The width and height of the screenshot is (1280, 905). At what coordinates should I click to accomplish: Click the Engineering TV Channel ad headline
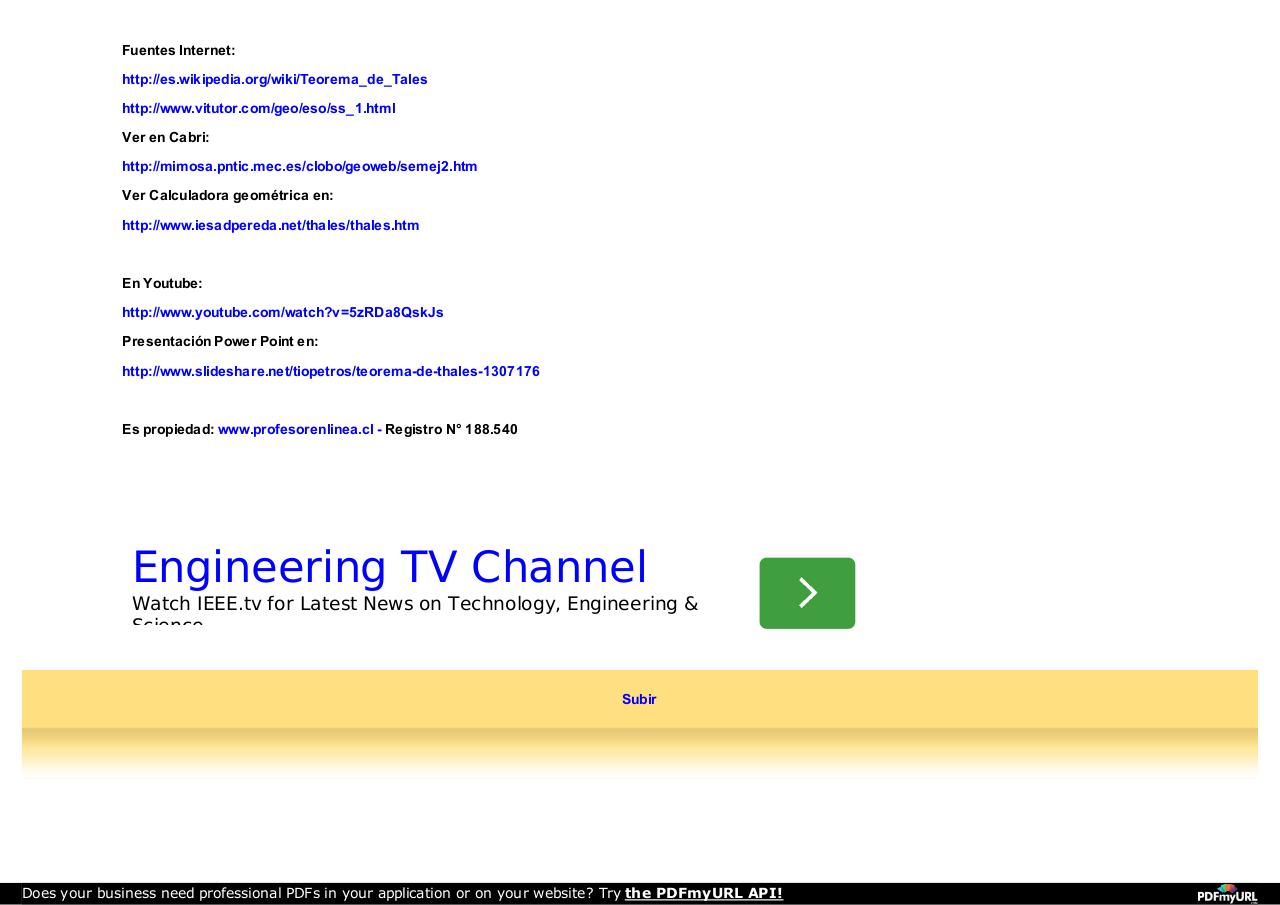(x=389, y=567)
